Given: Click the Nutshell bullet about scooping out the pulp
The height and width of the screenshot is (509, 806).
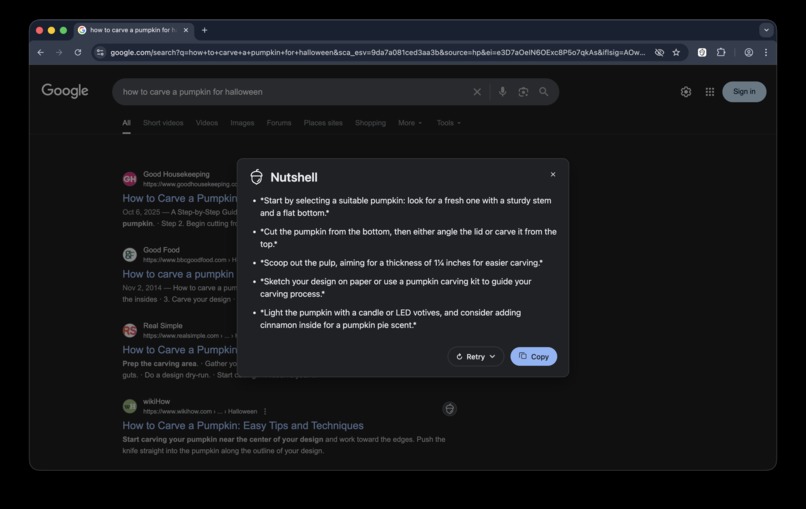Looking at the screenshot, I should pyautogui.click(x=401, y=263).
